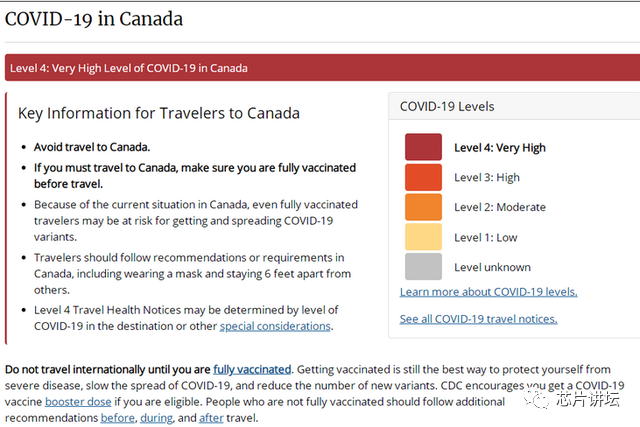
Task: Click the dark red Level 4 swatch
Action: coord(423,147)
